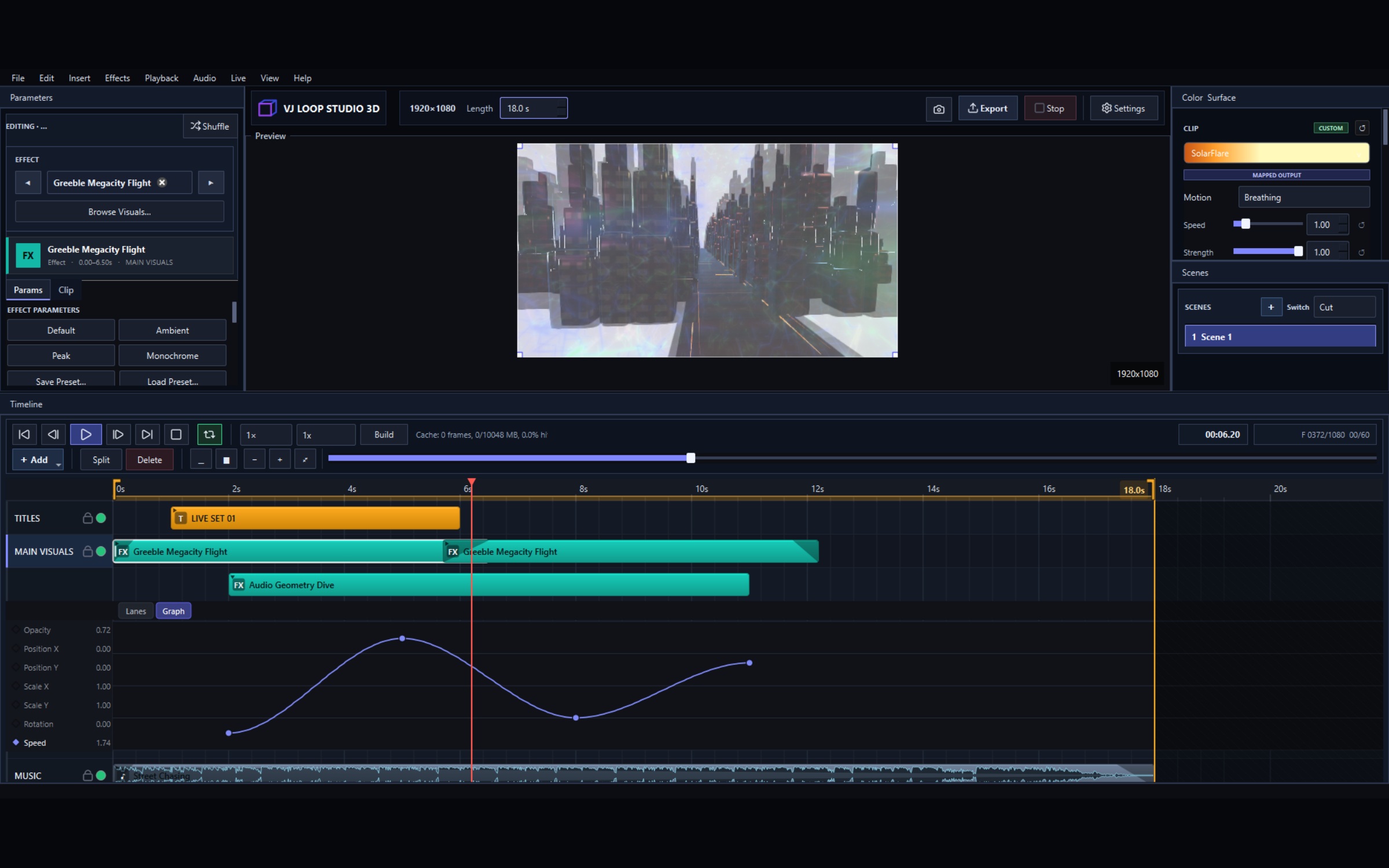Image resolution: width=1389 pixels, height=868 pixels.
Task: Step back one frame
Action: point(53,435)
